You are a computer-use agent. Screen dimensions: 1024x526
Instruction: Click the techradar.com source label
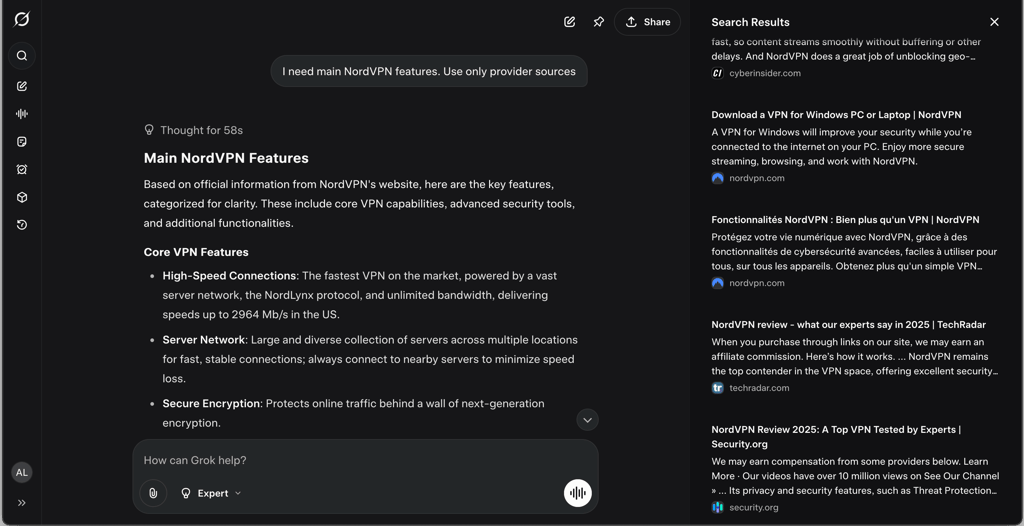759,387
